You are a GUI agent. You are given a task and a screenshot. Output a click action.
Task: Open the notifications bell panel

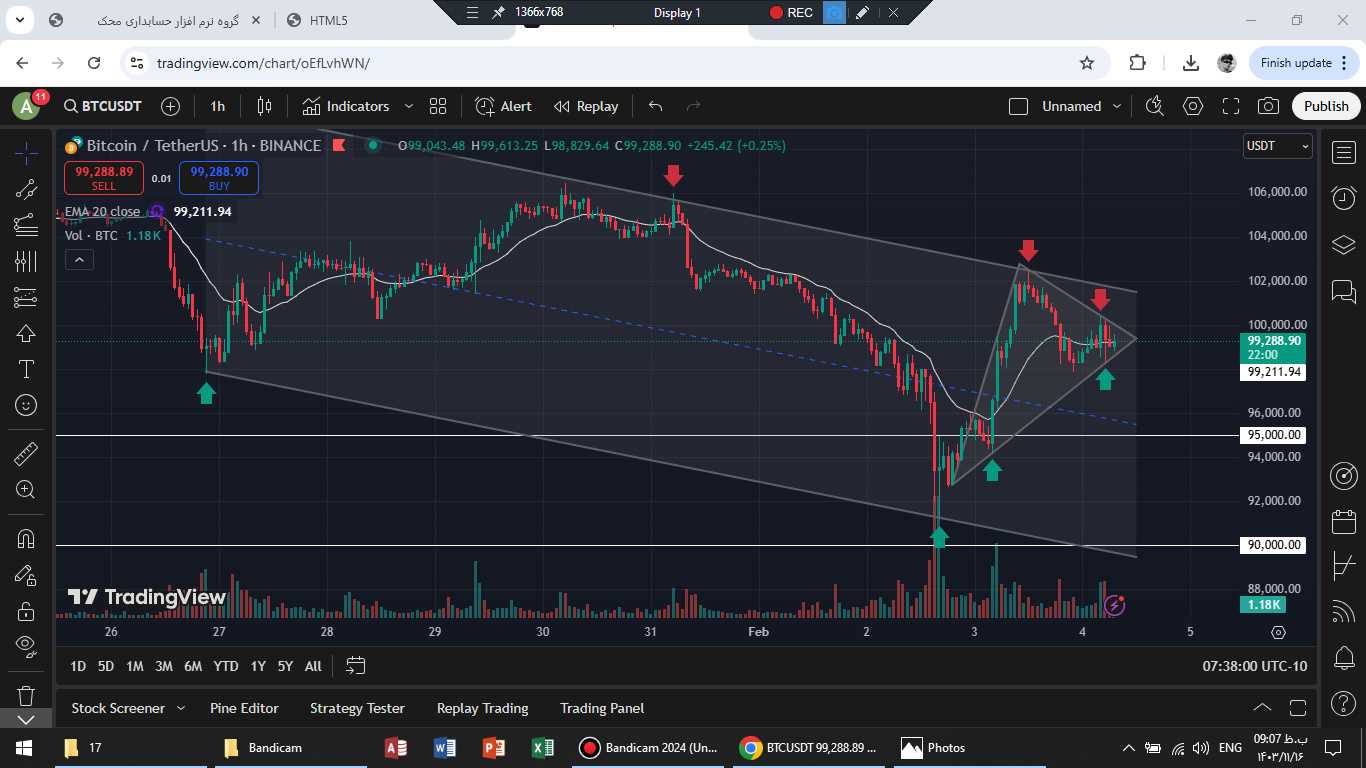[1344, 658]
